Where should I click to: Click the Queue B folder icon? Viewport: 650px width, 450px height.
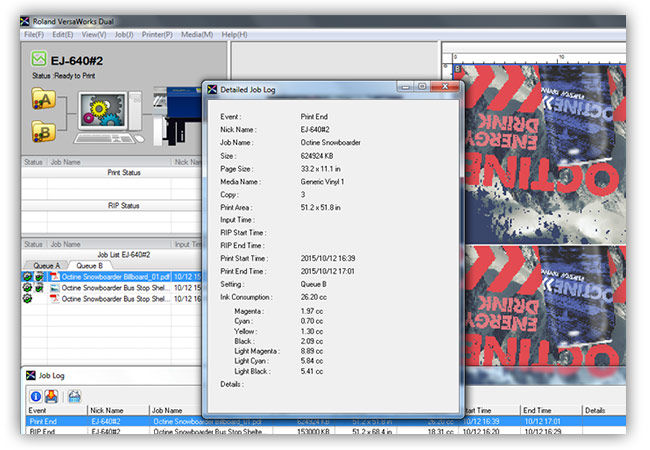click(x=43, y=131)
